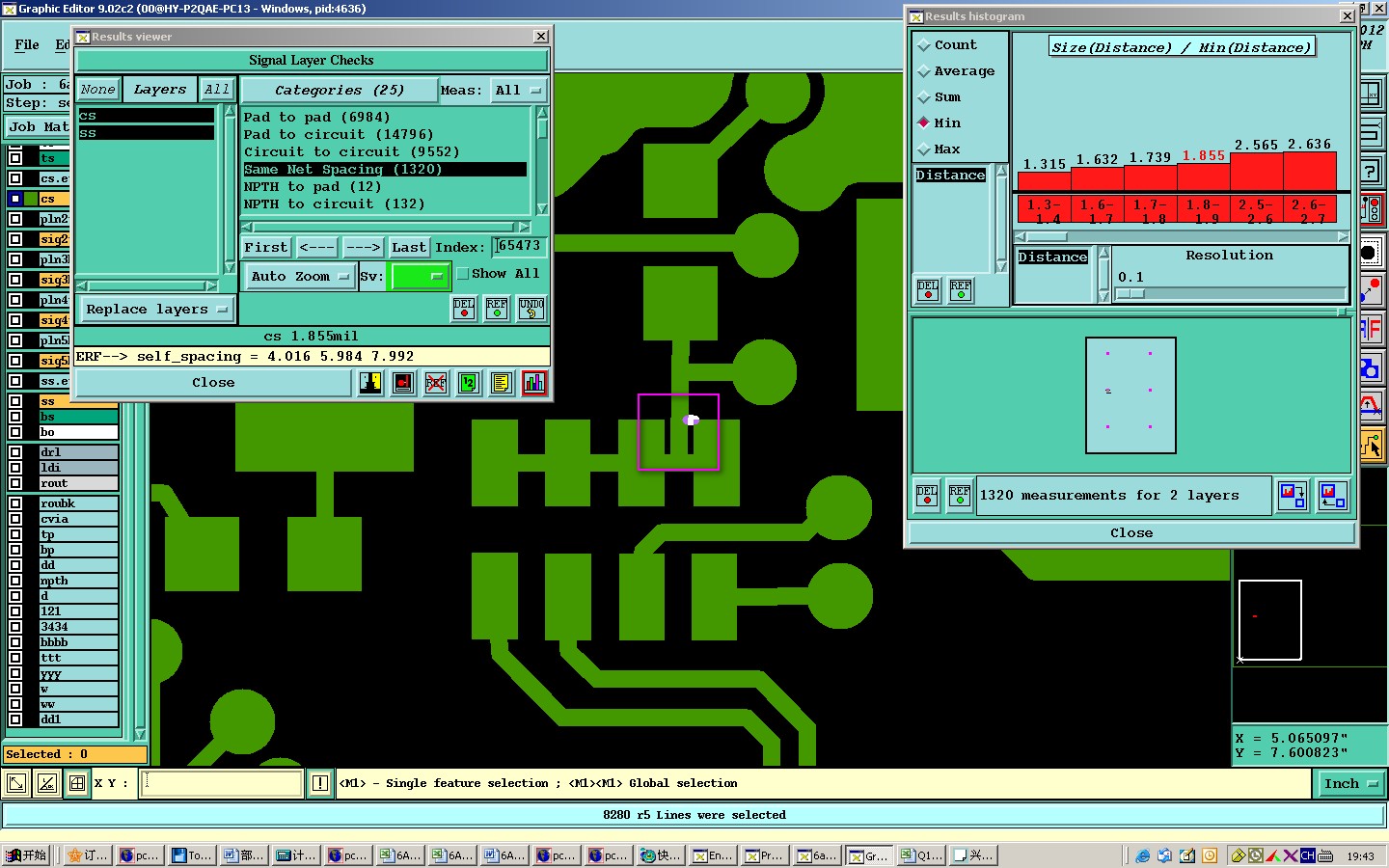Click the All layers button
This screenshot has height=868, width=1389.
[x=217, y=90]
